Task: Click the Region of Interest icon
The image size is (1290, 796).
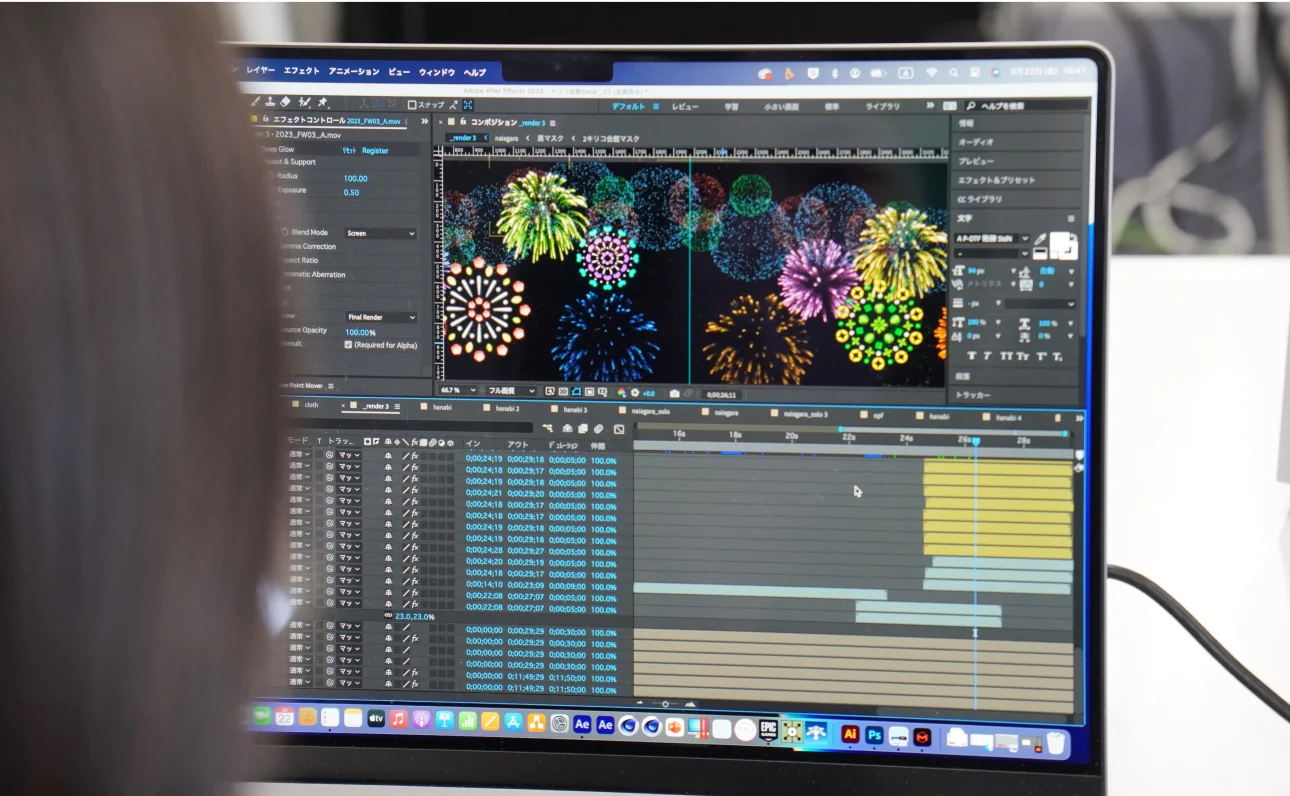Action: [589, 391]
